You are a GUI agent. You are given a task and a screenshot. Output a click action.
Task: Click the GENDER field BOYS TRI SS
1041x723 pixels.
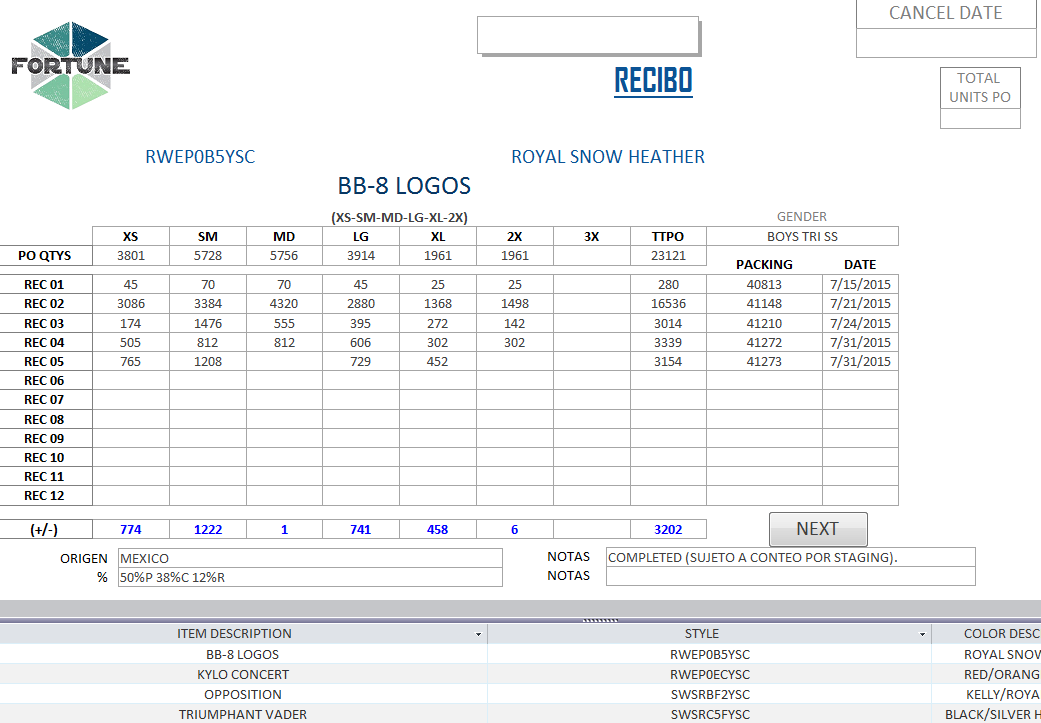click(x=802, y=236)
